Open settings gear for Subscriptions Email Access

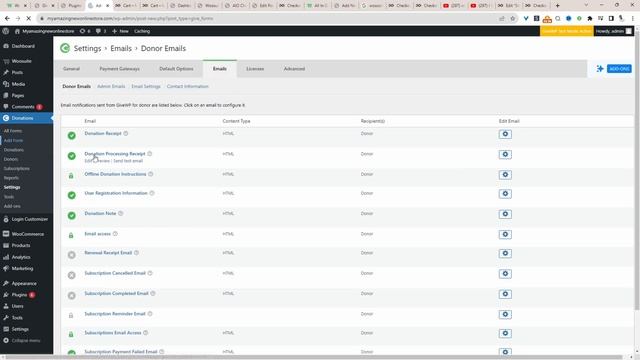[505, 333]
